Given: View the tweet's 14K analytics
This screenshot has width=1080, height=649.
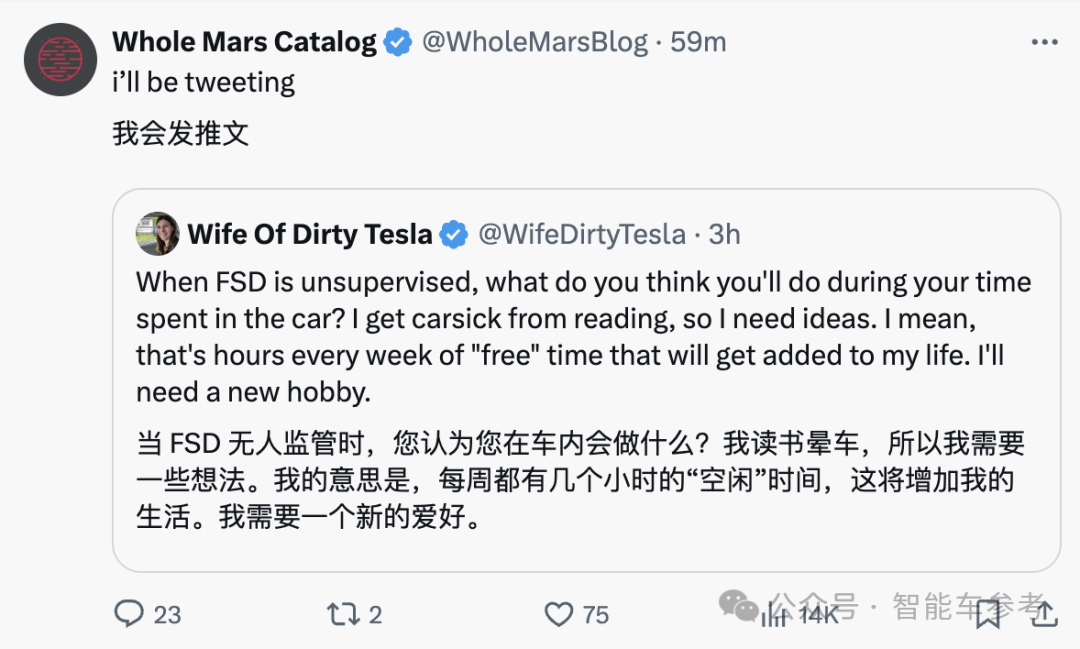Looking at the screenshot, I should tap(790, 614).
